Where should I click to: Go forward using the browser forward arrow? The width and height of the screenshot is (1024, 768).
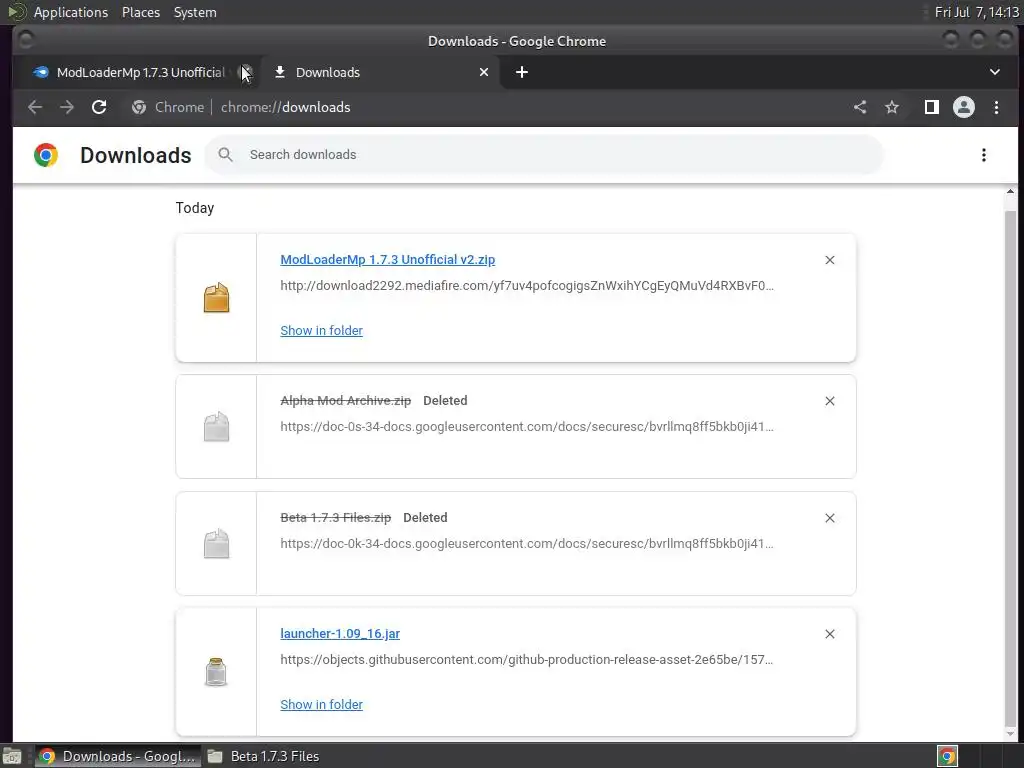click(67, 107)
